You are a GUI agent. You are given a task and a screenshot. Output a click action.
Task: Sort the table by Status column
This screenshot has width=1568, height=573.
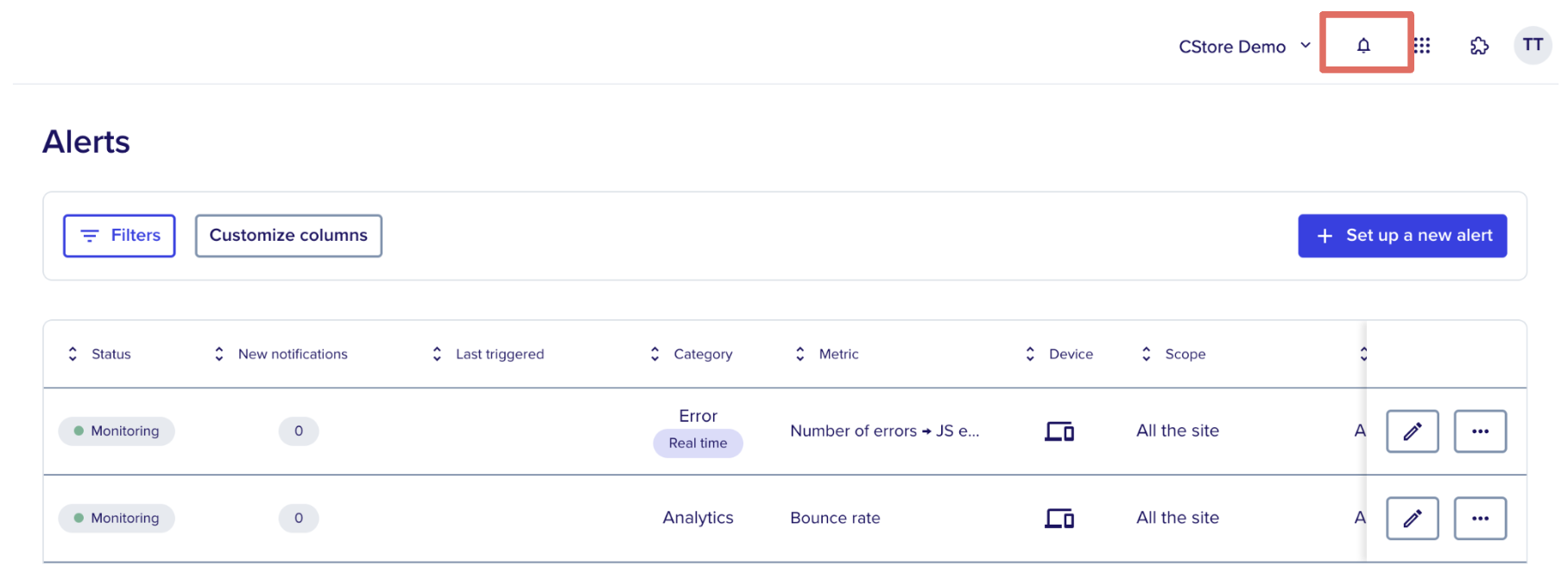click(x=99, y=354)
